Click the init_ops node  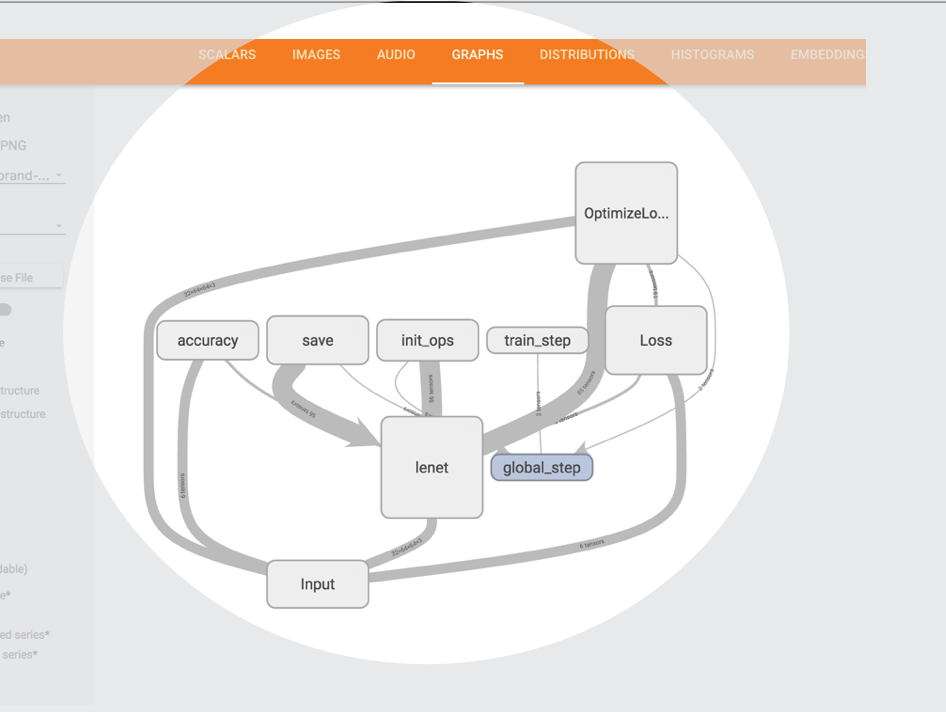pos(427,341)
